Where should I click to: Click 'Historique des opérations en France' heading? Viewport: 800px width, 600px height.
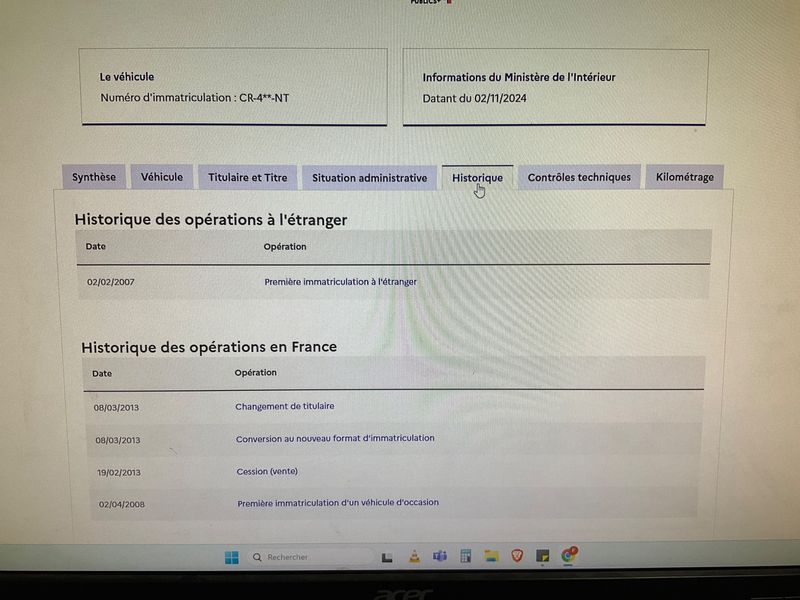(209, 347)
